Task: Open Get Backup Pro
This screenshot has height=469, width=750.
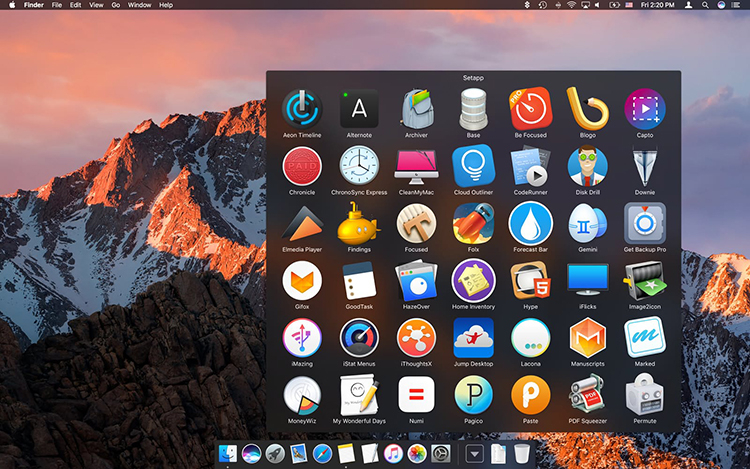Action: coord(645,223)
